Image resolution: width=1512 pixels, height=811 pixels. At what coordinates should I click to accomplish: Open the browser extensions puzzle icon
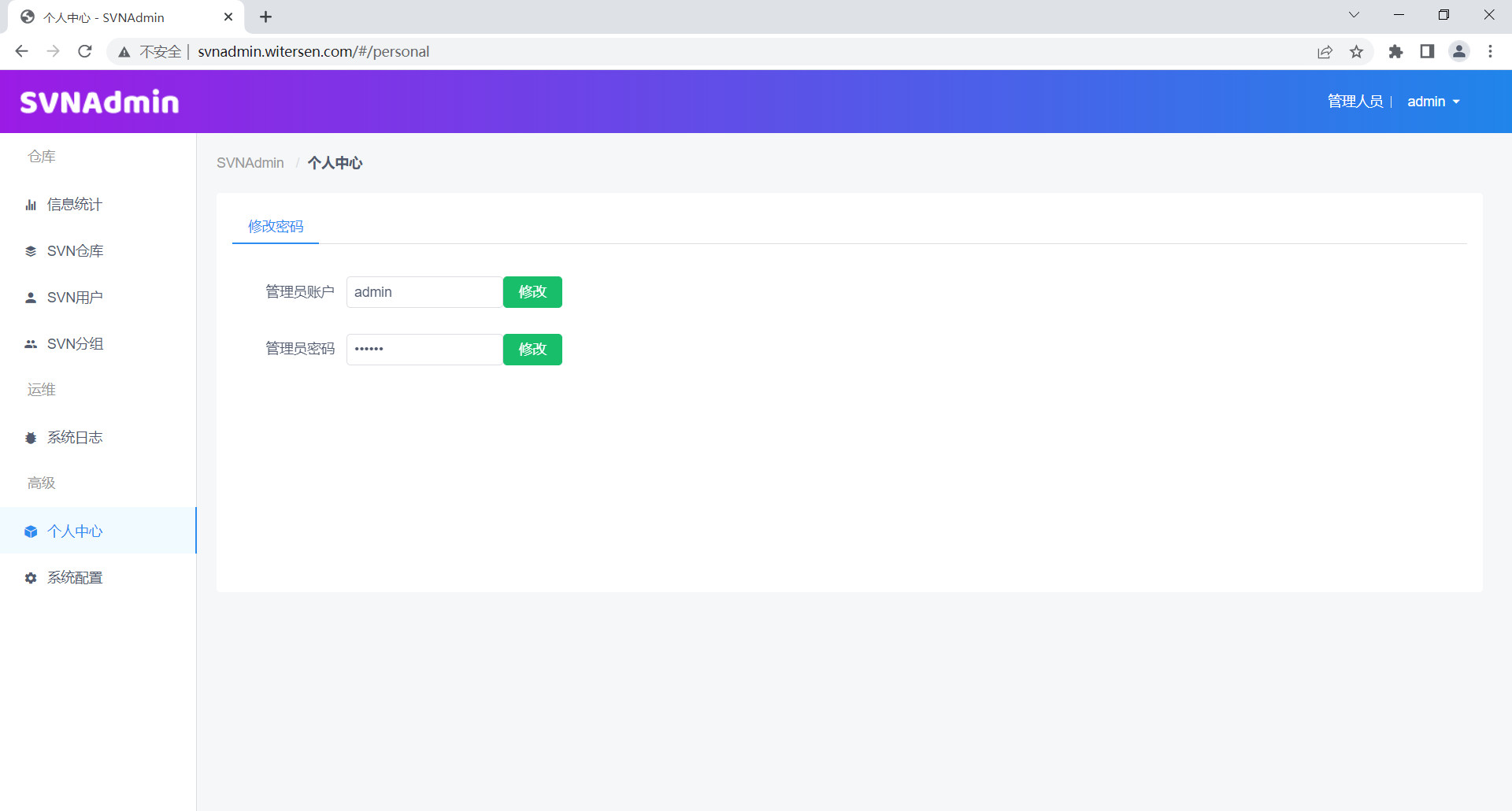(x=1395, y=52)
